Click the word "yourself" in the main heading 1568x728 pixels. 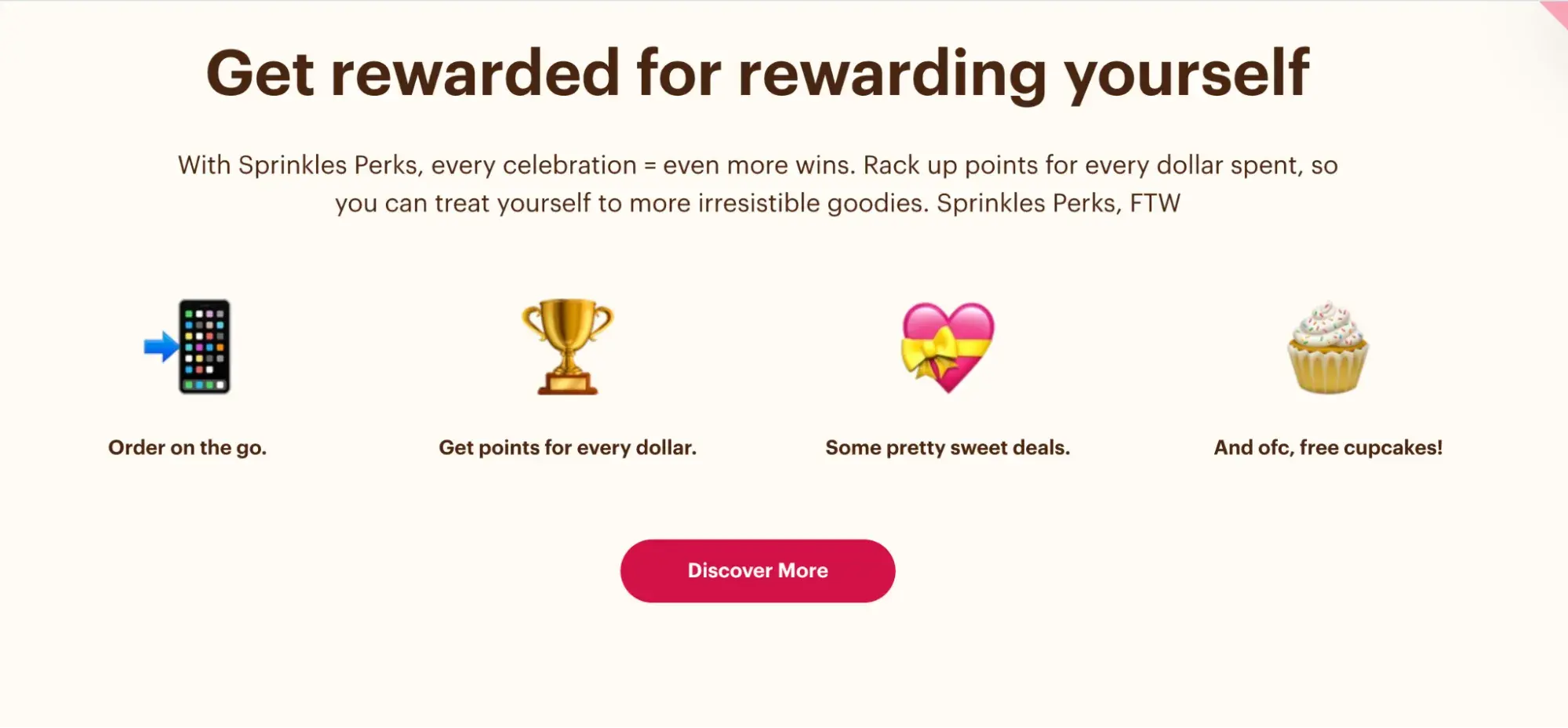pos(1186,73)
